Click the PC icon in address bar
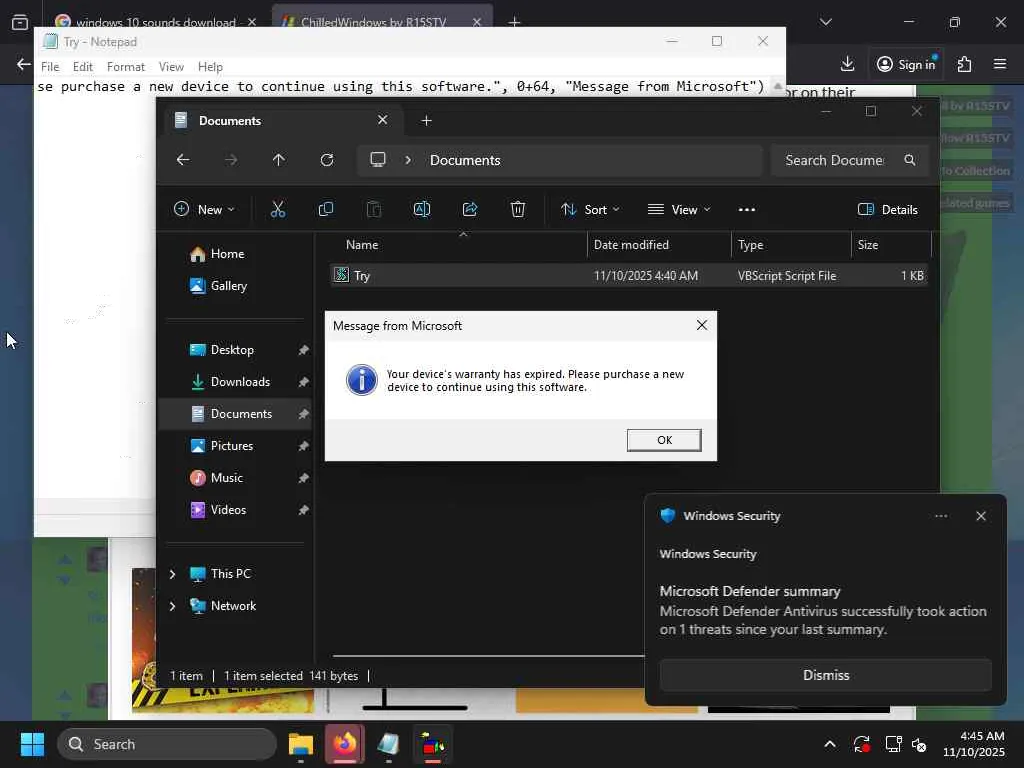Screen dimensions: 1024x768 (377, 160)
